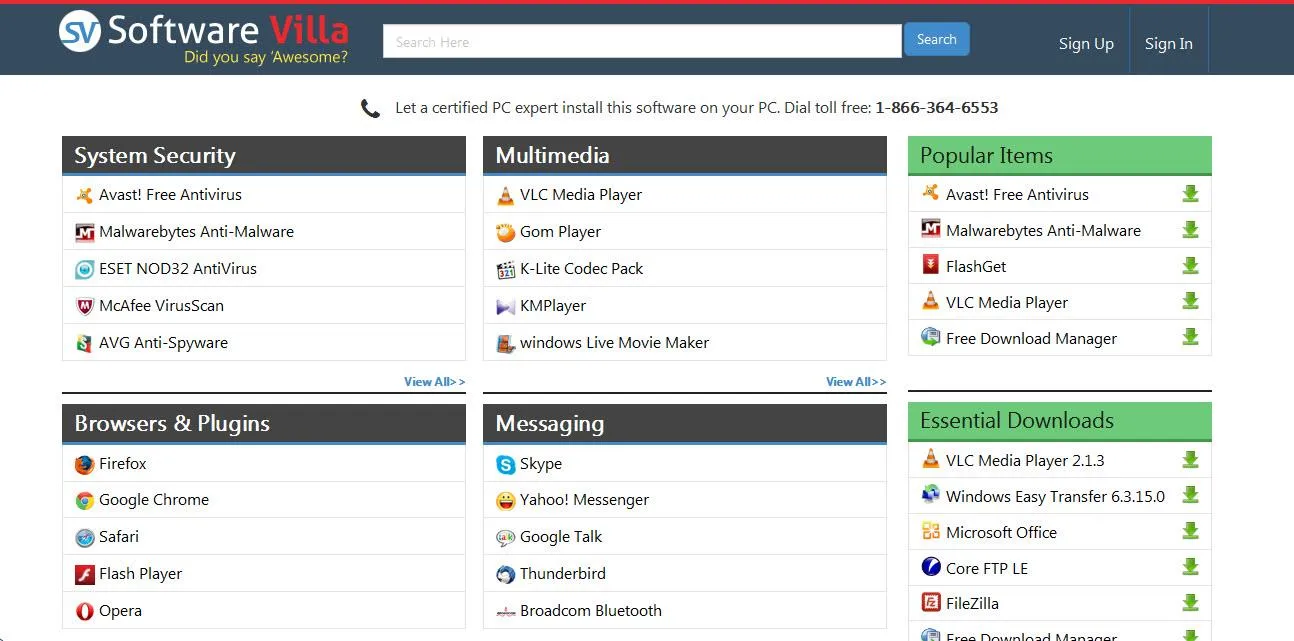Image resolution: width=1294 pixels, height=641 pixels.
Task: Open the Sign Up page
Action: click(x=1086, y=43)
